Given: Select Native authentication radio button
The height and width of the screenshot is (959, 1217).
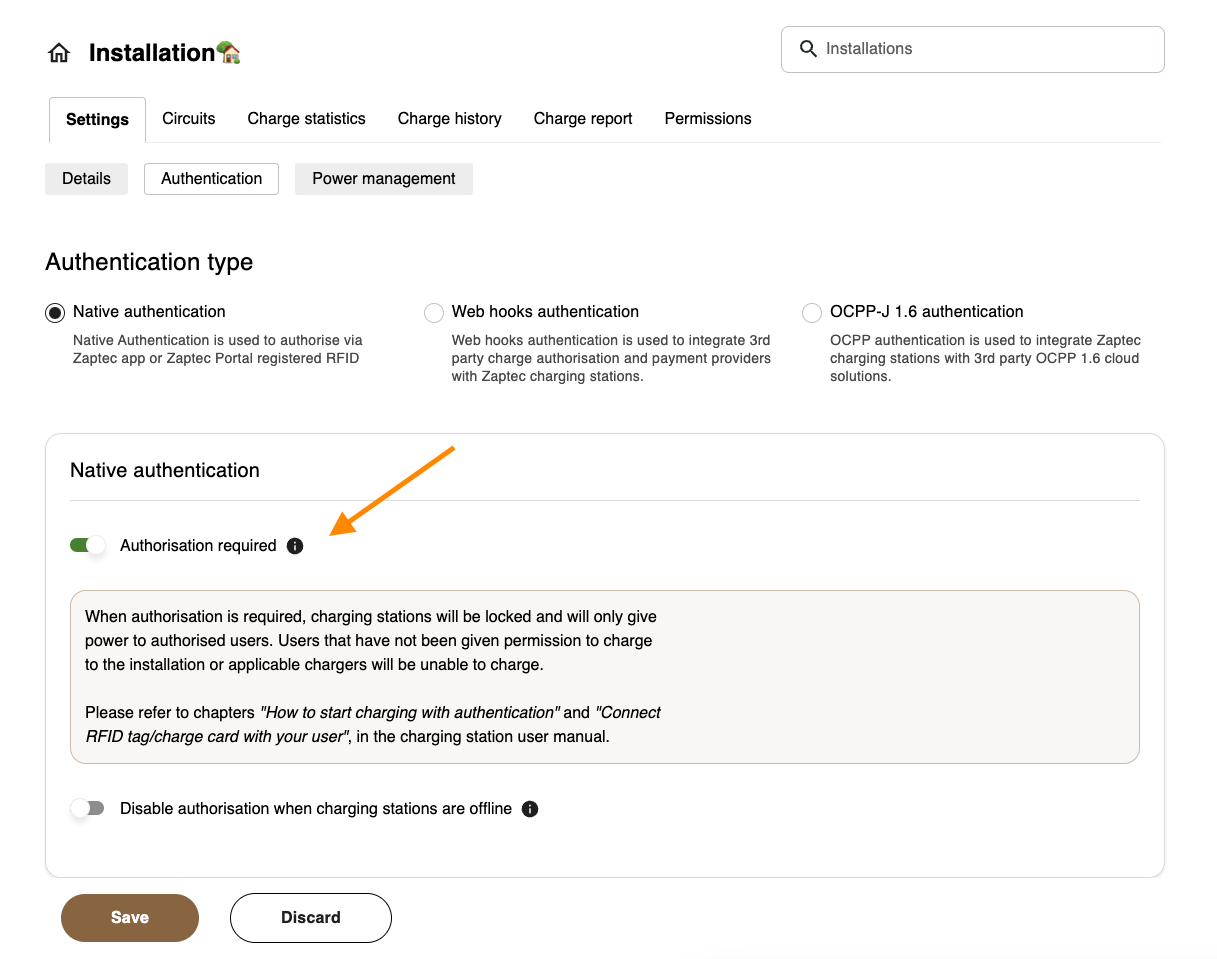Looking at the screenshot, I should pos(55,313).
